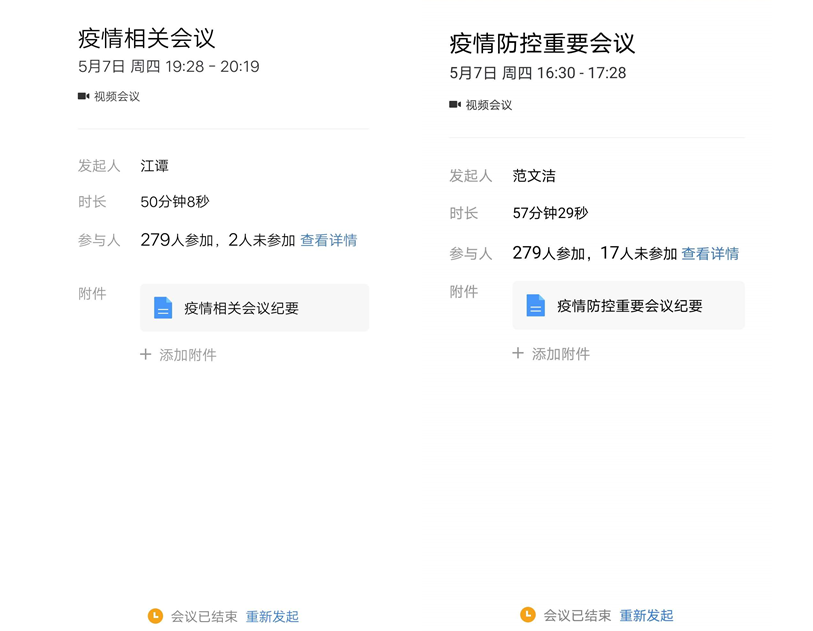Click 添加附件 text in 范文洁's meeting
The width and height of the screenshot is (813, 631).
[560, 354]
